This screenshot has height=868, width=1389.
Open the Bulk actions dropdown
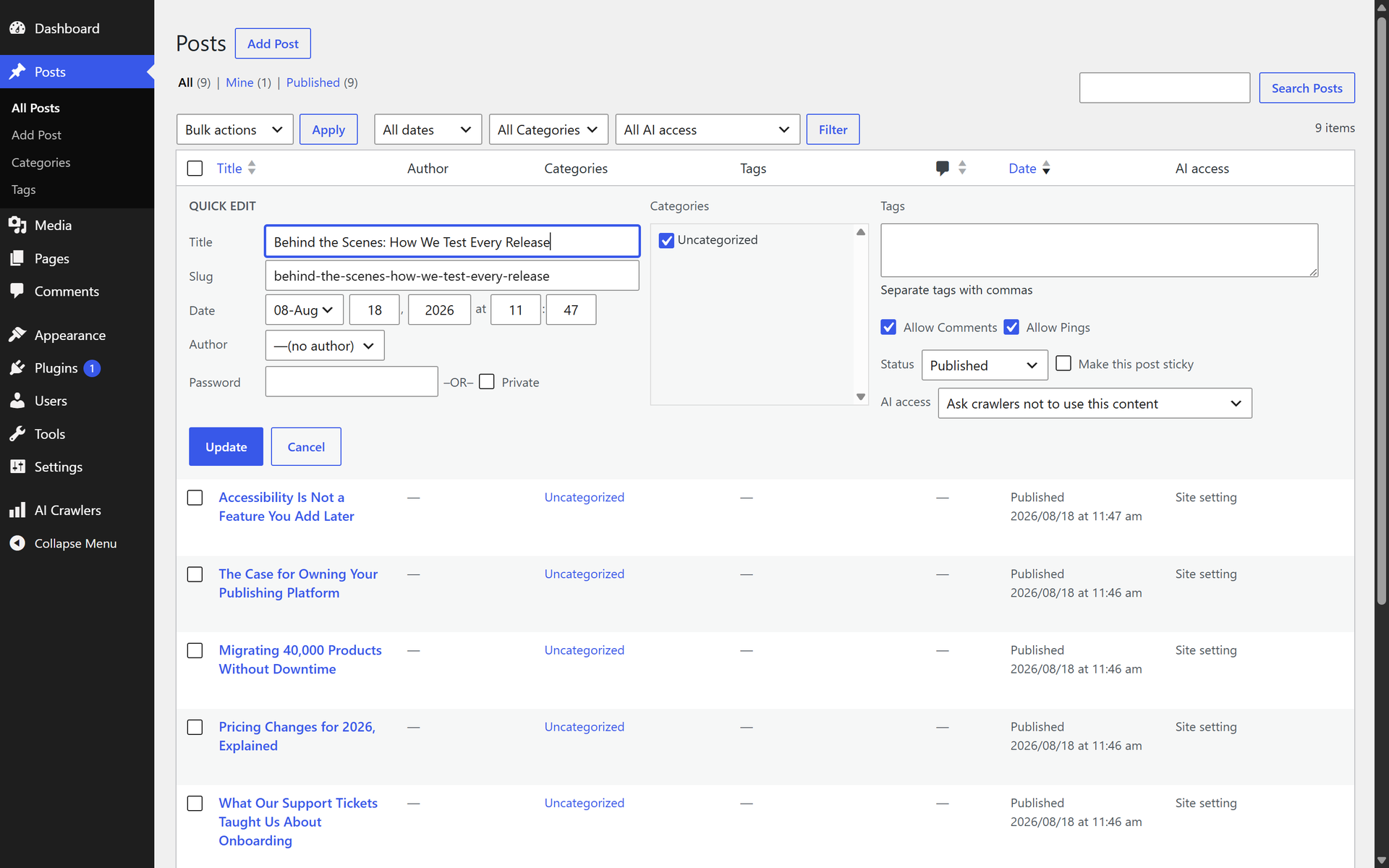coord(234,129)
